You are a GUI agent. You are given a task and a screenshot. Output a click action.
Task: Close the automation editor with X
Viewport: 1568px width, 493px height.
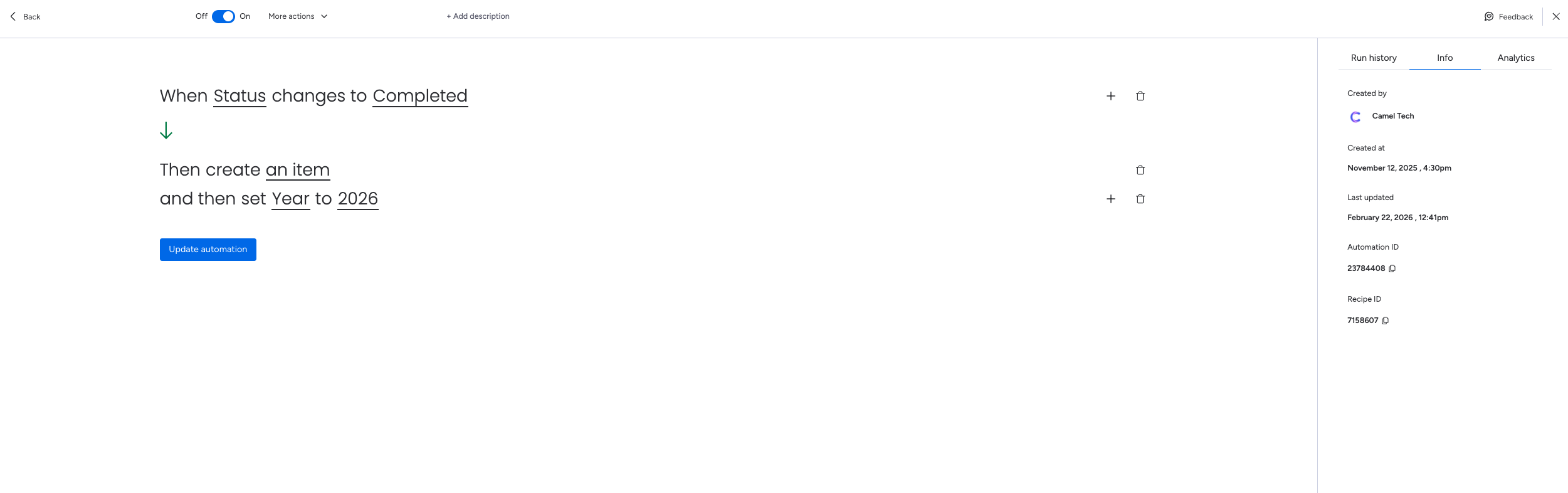point(1556,16)
